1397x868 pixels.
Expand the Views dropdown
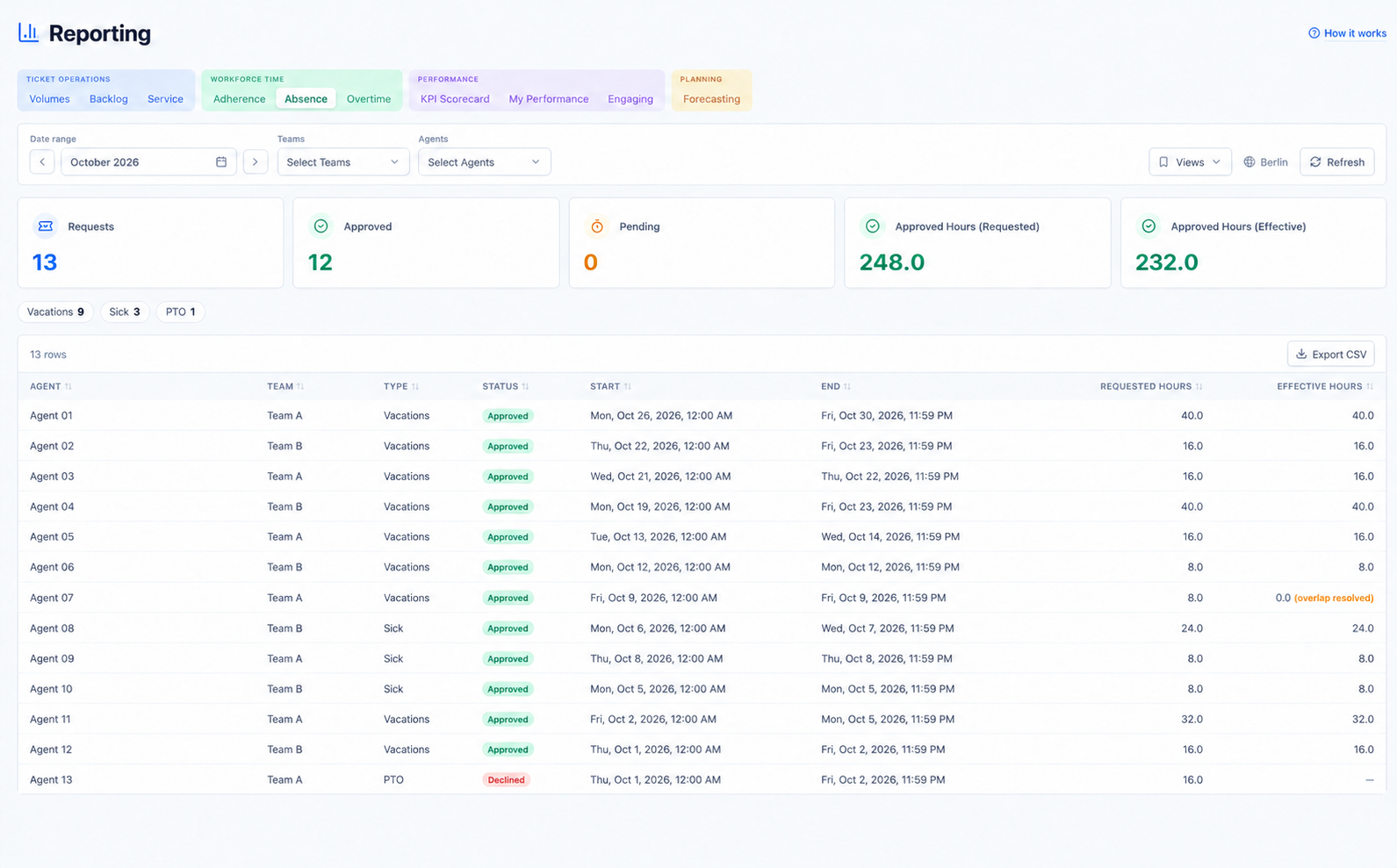(x=1190, y=162)
